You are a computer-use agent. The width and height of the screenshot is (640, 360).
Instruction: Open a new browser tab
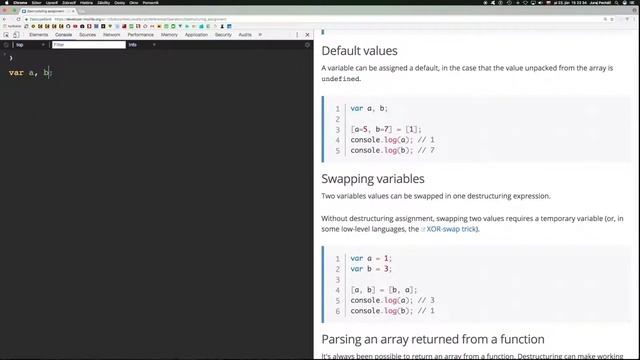pos(82,11)
